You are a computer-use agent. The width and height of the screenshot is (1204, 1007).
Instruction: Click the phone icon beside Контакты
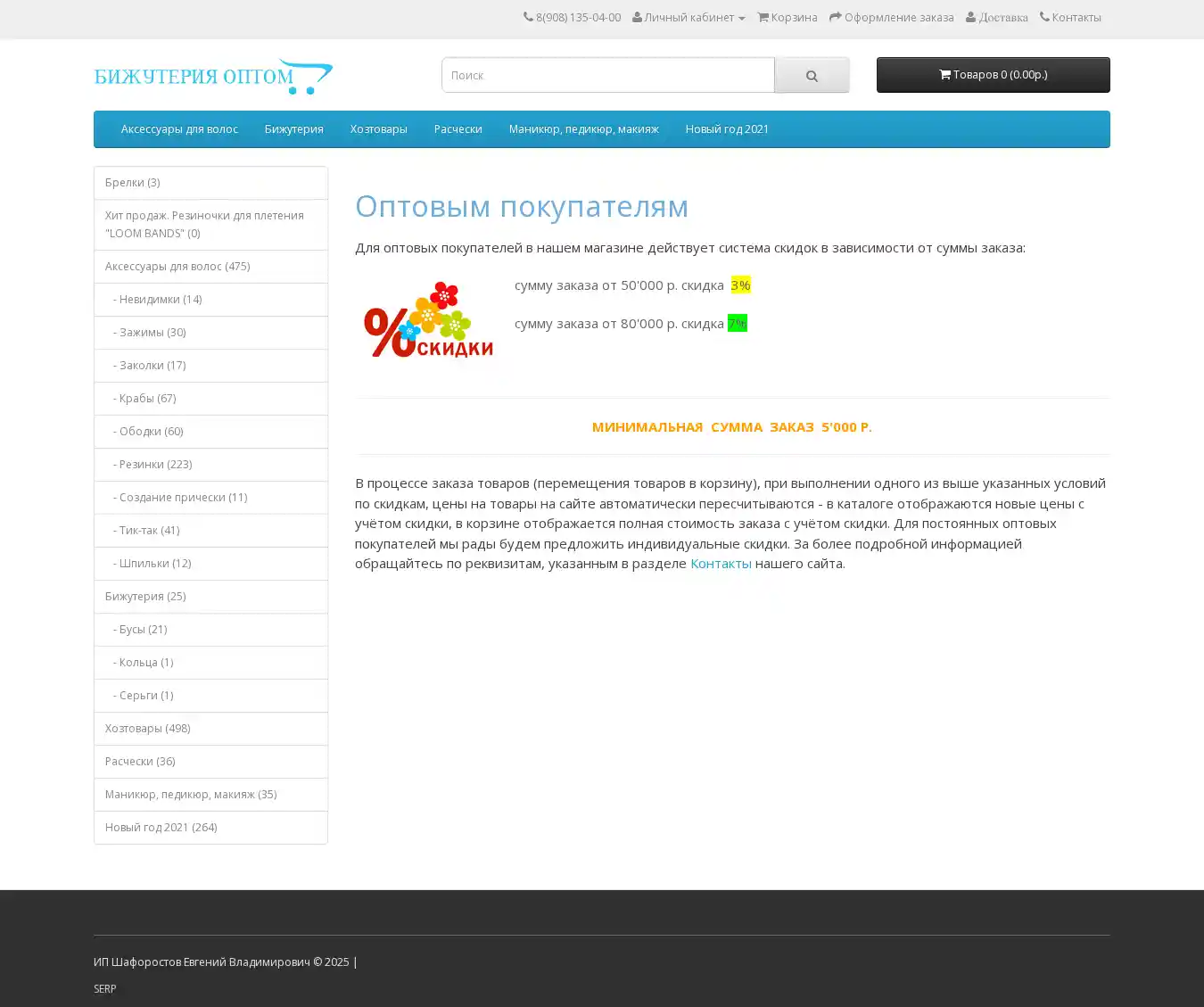[x=1044, y=17]
